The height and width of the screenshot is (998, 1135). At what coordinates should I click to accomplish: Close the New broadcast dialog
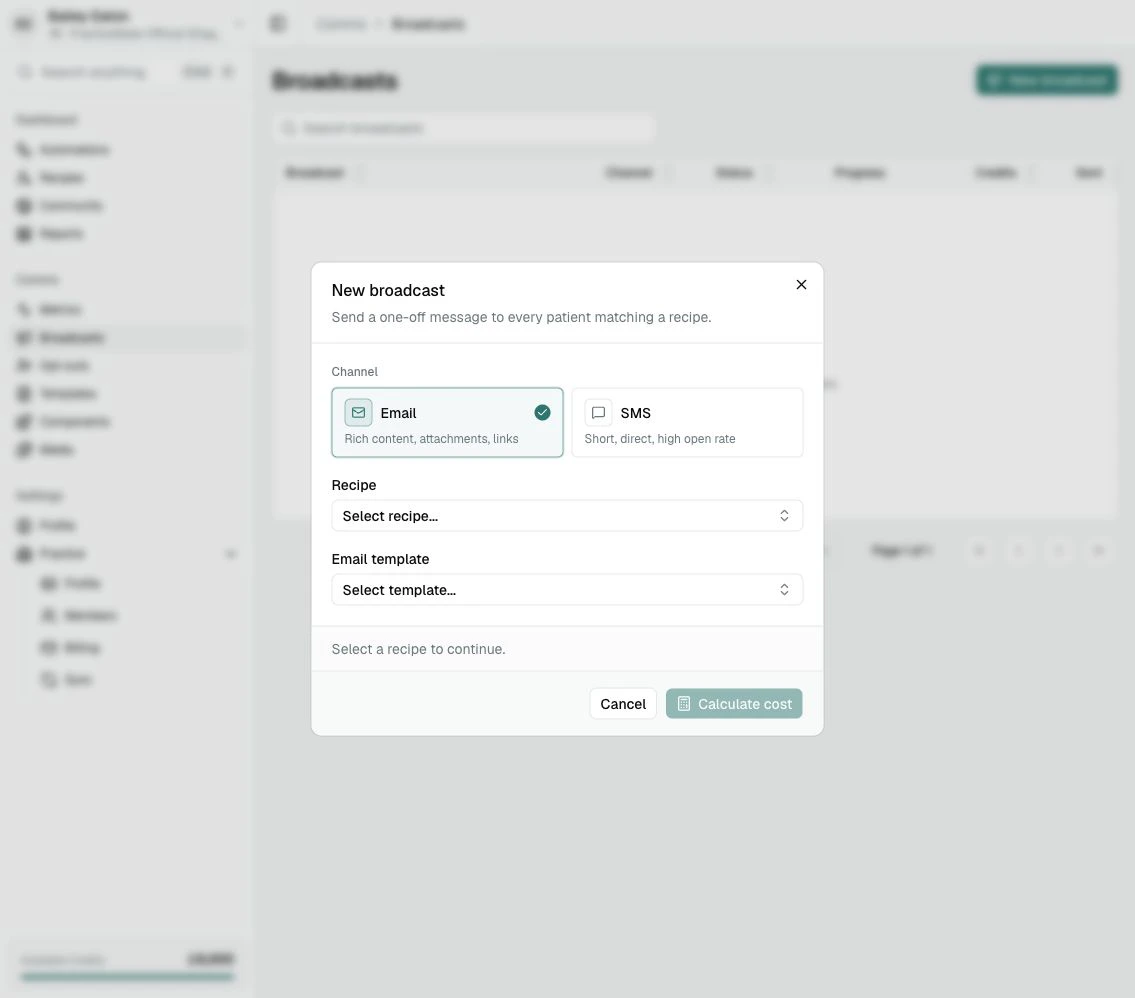point(801,284)
